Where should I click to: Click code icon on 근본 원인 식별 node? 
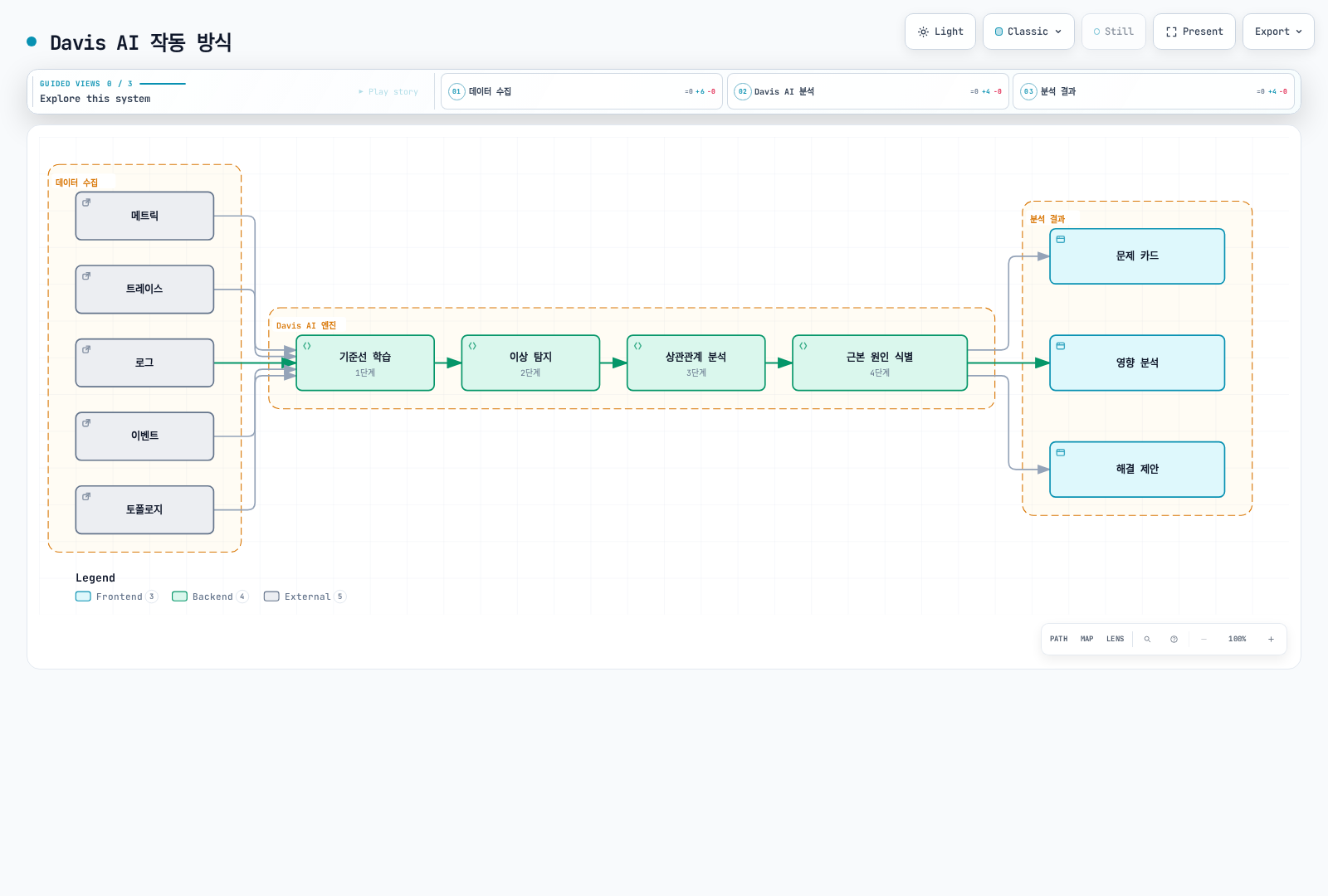point(803,346)
